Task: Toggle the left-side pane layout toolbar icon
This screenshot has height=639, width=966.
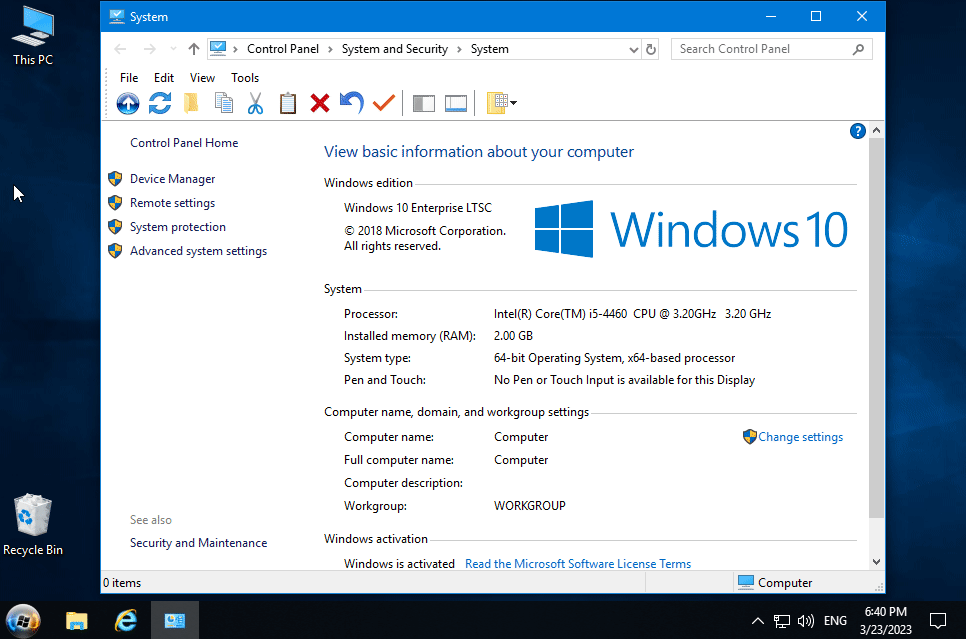Action: tap(424, 103)
